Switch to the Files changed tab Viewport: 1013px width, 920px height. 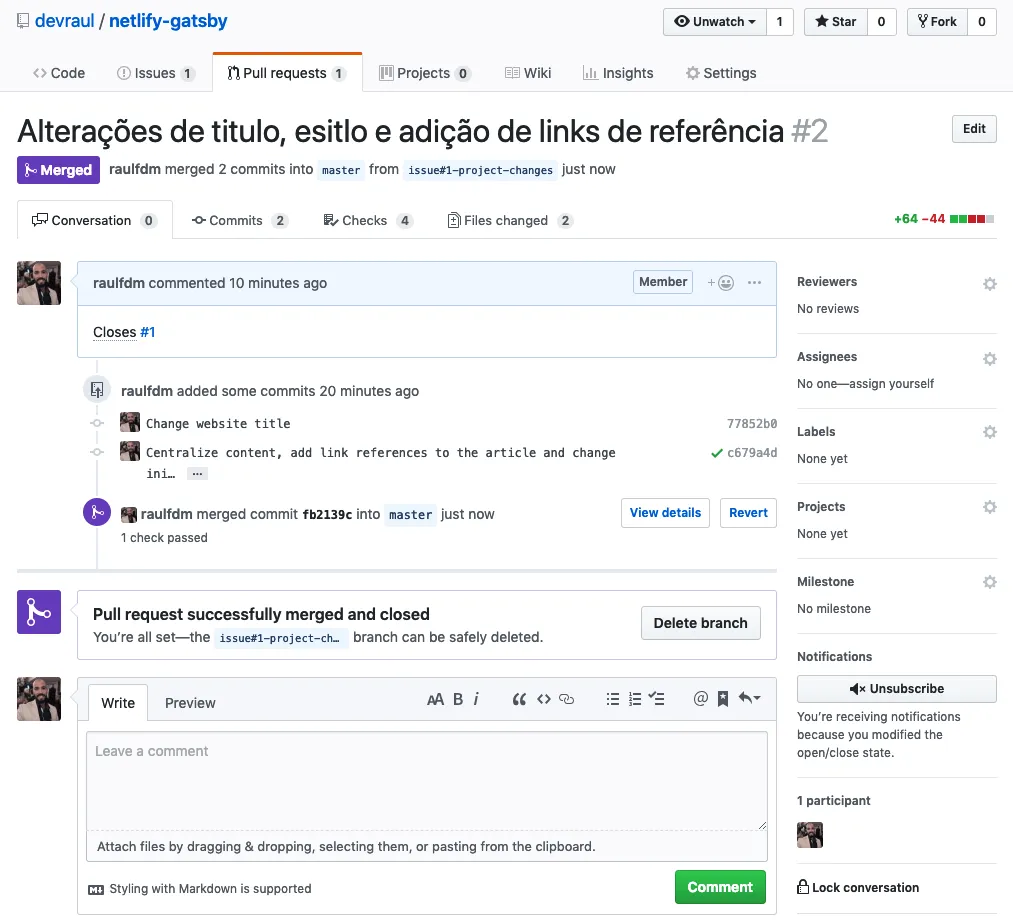[x=509, y=220]
